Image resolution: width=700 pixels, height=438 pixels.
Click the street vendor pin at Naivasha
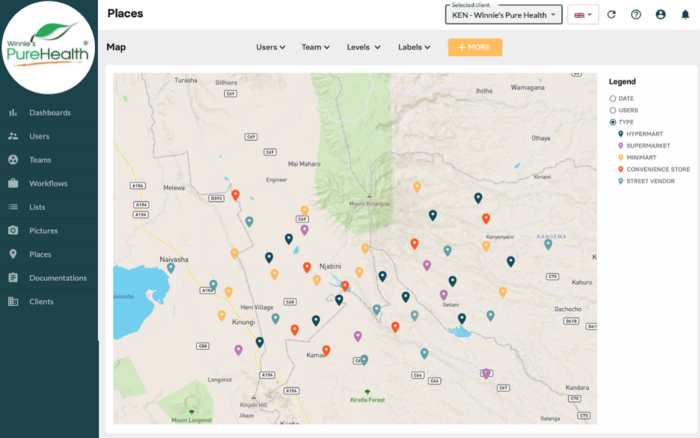tap(171, 268)
